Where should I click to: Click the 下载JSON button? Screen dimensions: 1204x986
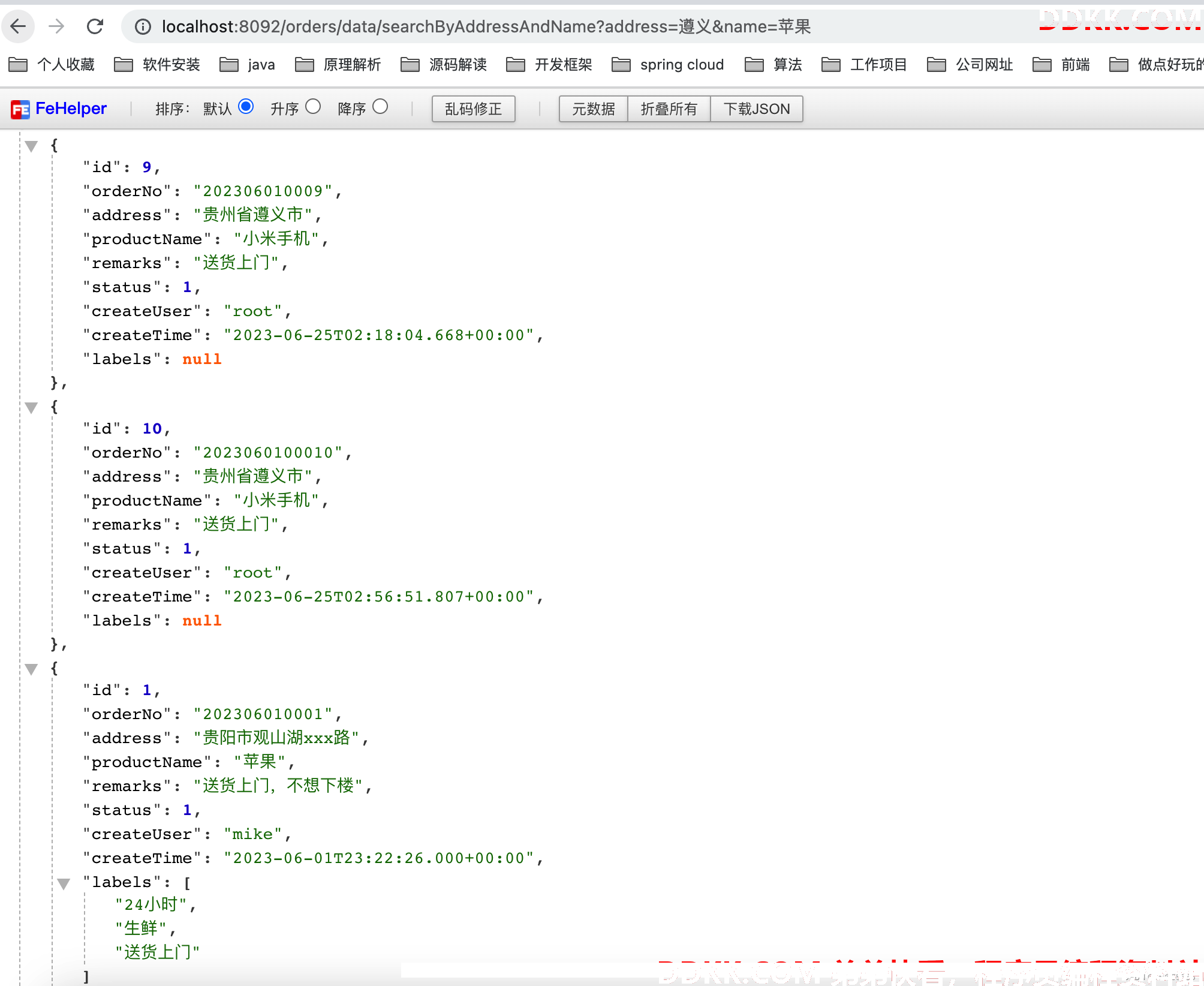(x=757, y=109)
